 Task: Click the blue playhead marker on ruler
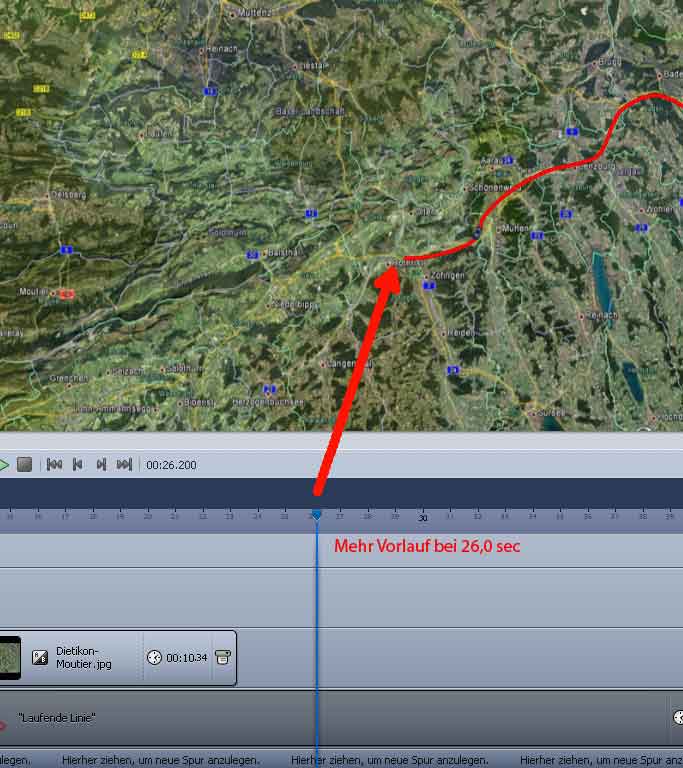(x=316, y=514)
